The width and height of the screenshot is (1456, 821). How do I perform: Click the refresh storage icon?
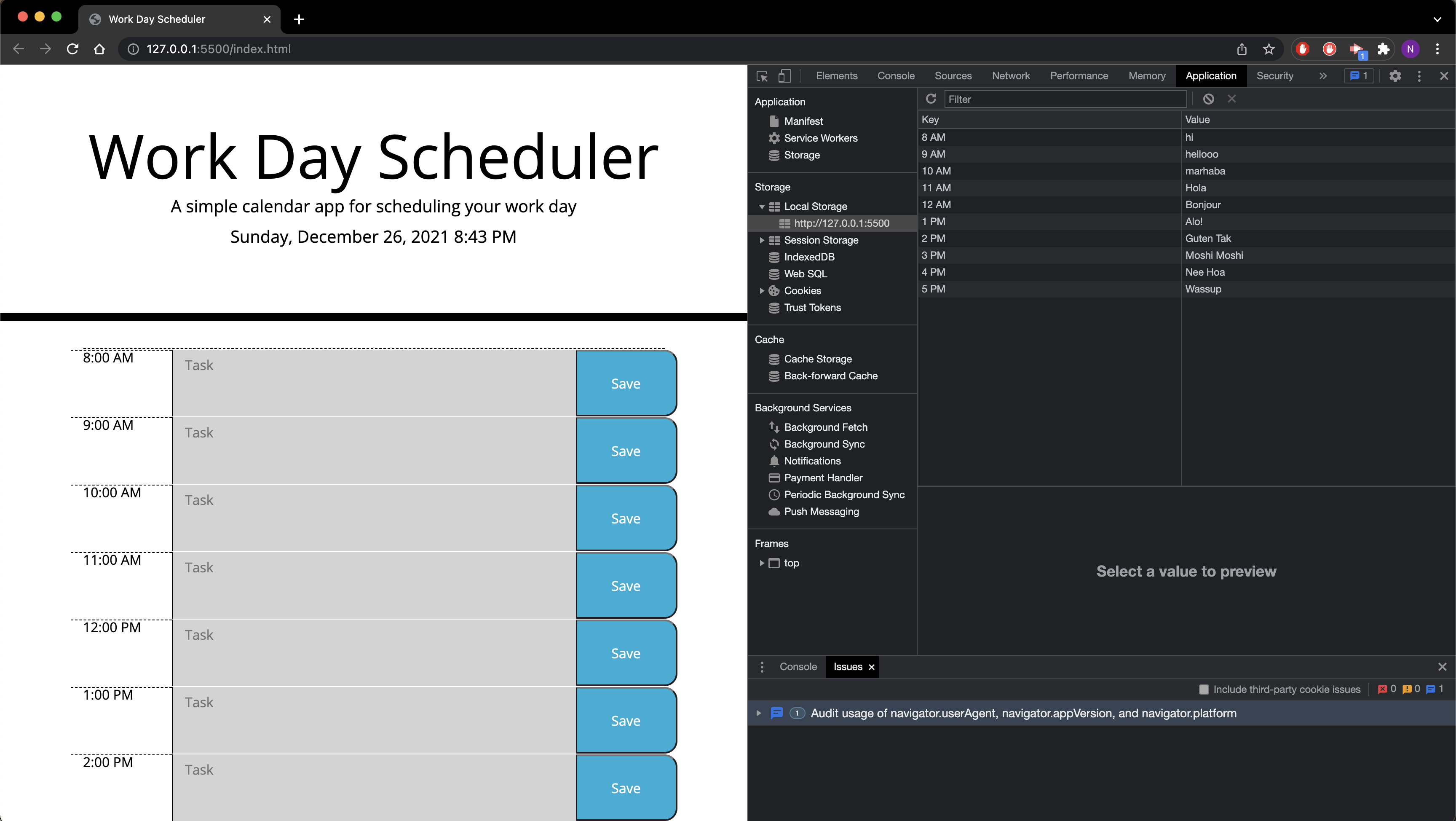tap(930, 99)
